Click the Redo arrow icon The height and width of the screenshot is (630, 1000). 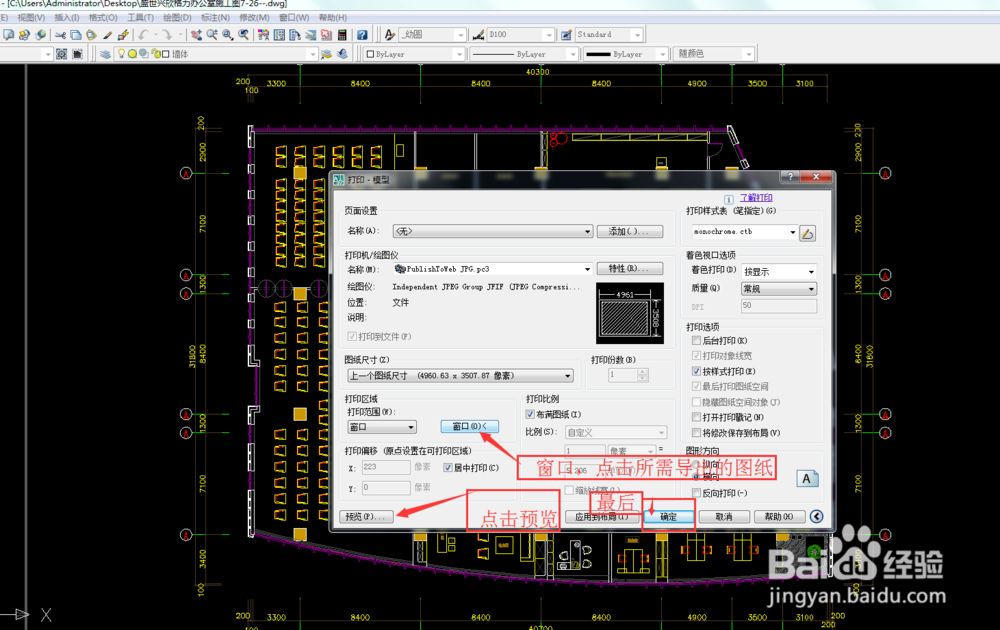click(x=166, y=34)
